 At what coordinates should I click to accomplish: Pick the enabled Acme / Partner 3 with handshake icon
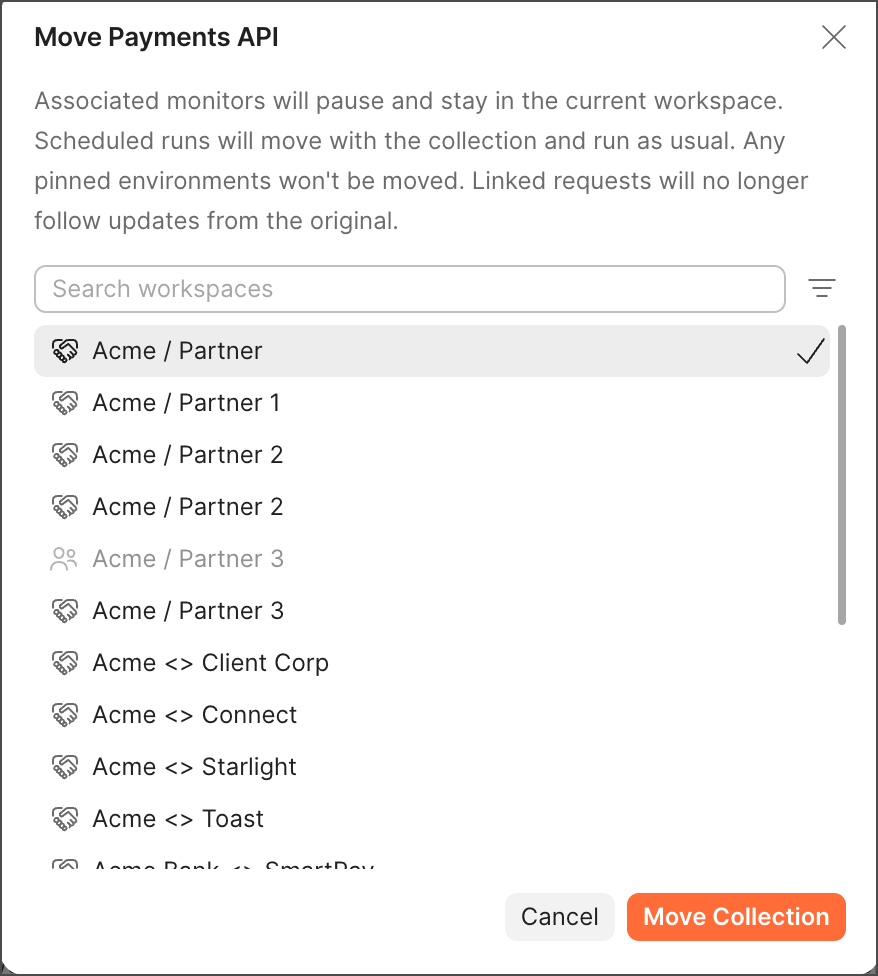click(x=188, y=611)
